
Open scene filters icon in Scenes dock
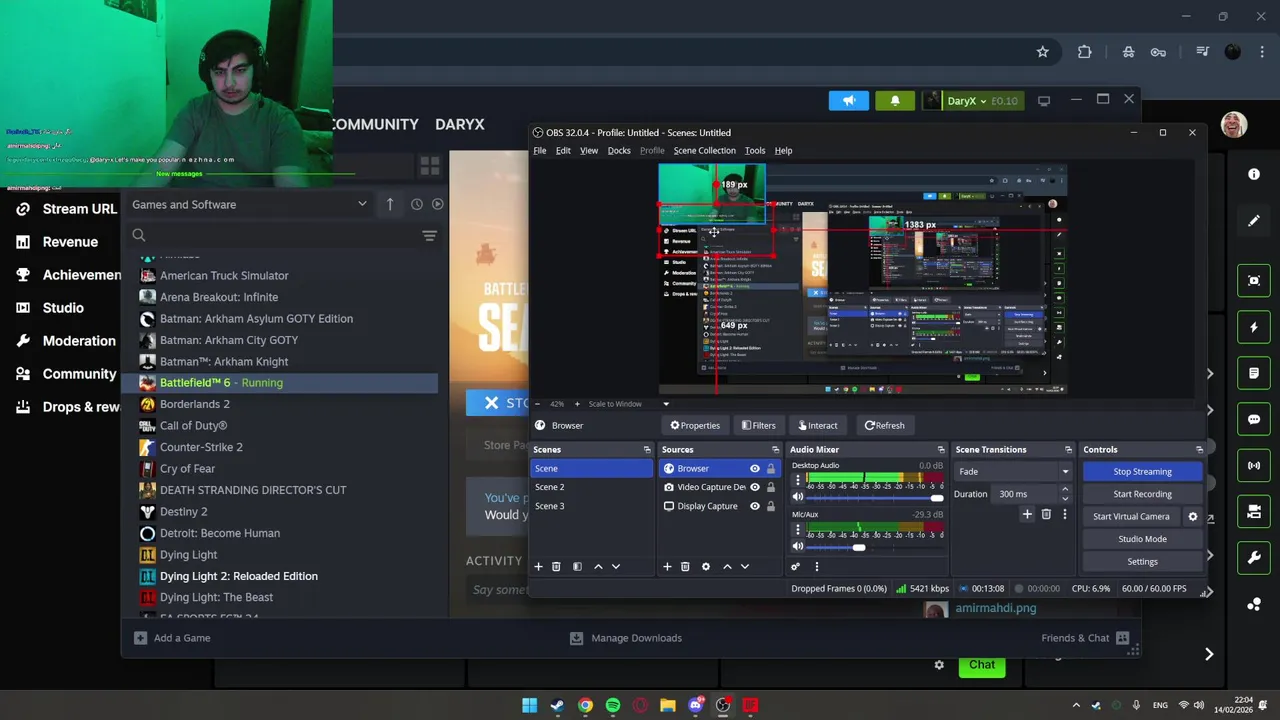pos(577,567)
